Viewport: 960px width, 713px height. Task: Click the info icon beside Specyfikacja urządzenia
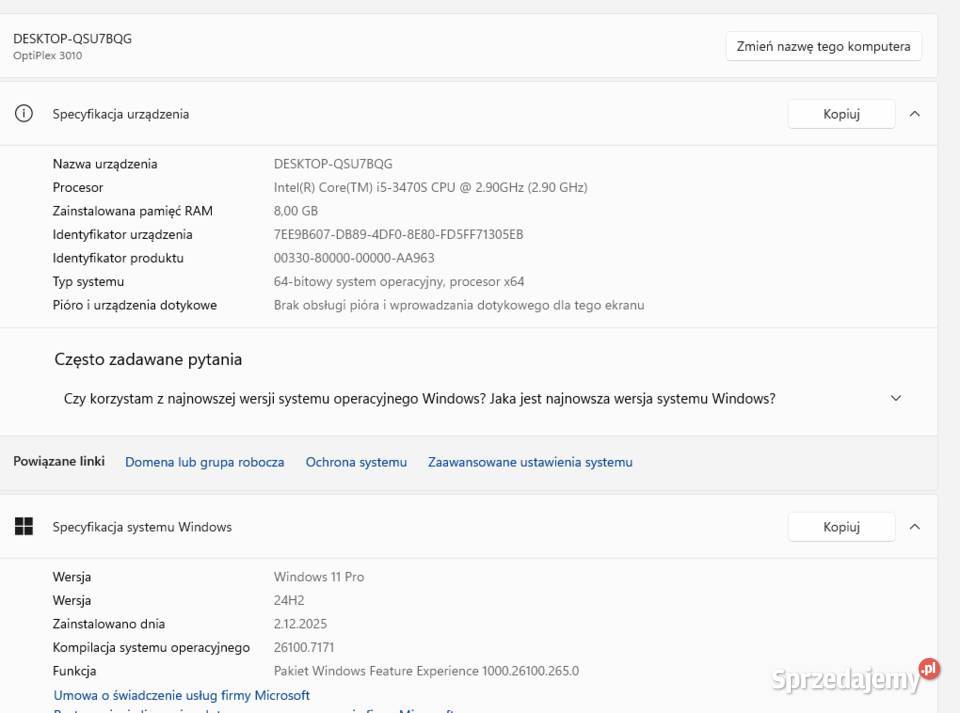[x=24, y=114]
